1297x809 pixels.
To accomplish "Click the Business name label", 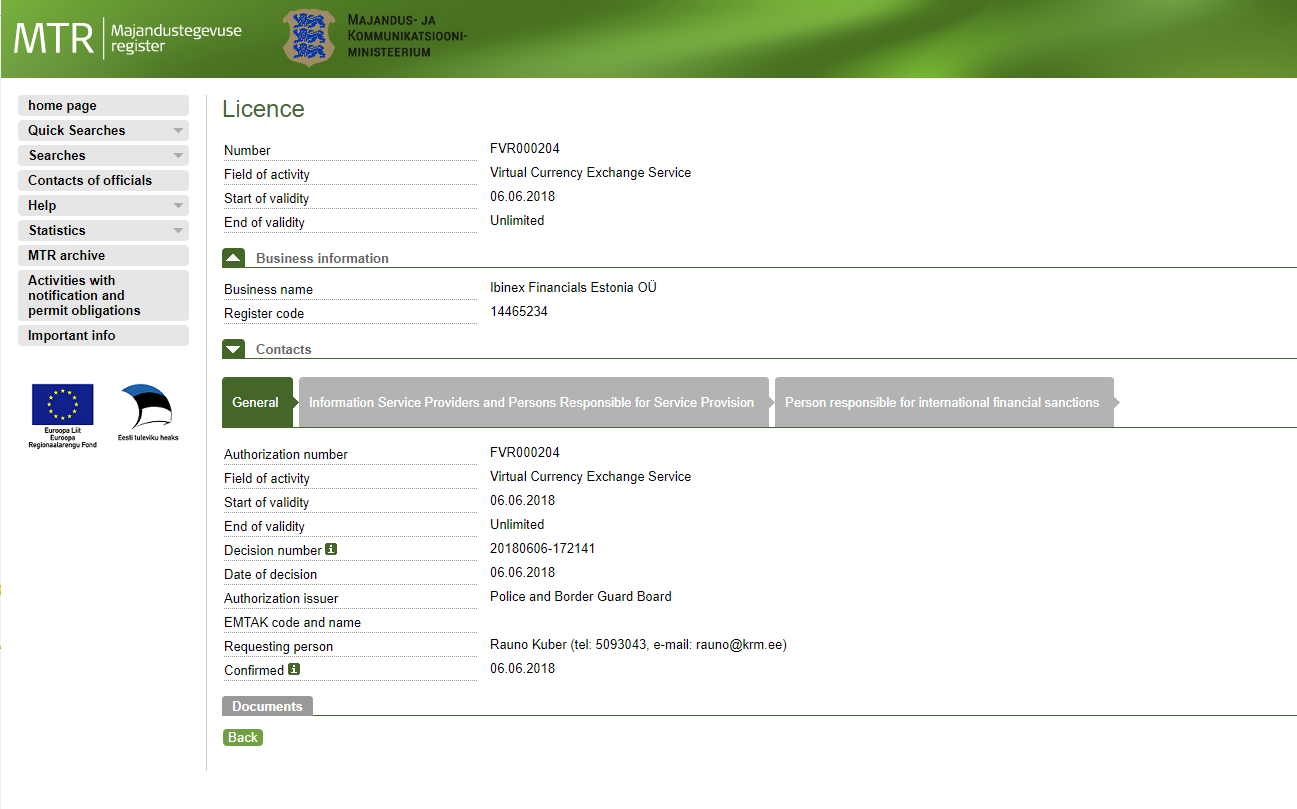I will tap(268, 290).
